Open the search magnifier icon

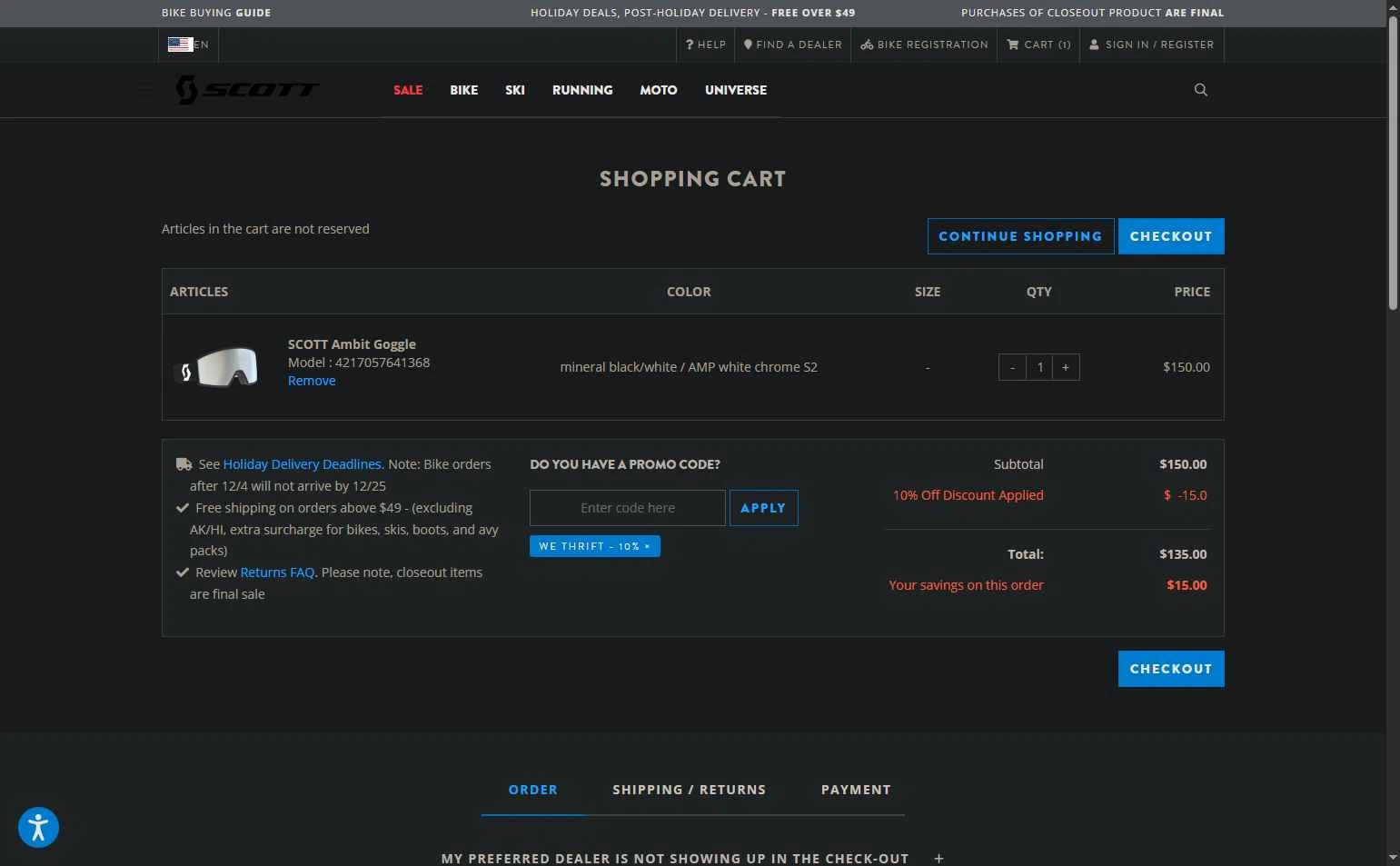coord(1200,90)
